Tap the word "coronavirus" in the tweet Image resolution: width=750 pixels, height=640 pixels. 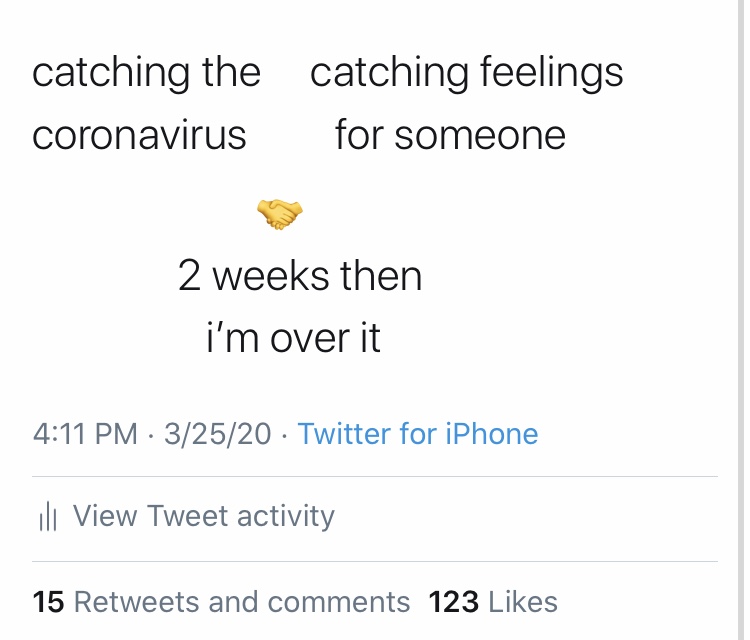click(x=139, y=135)
